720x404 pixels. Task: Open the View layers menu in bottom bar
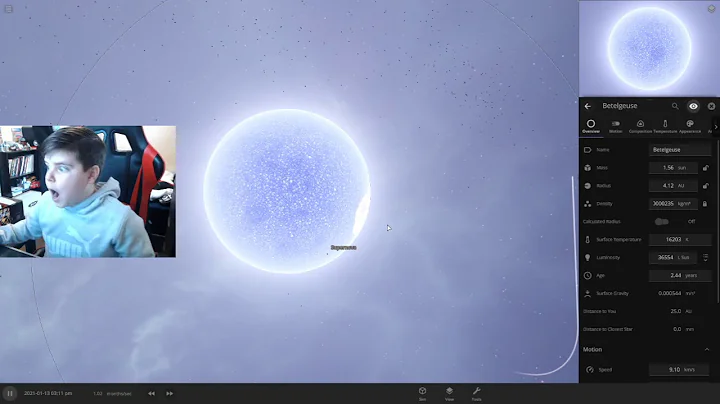(x=449, y=393)
